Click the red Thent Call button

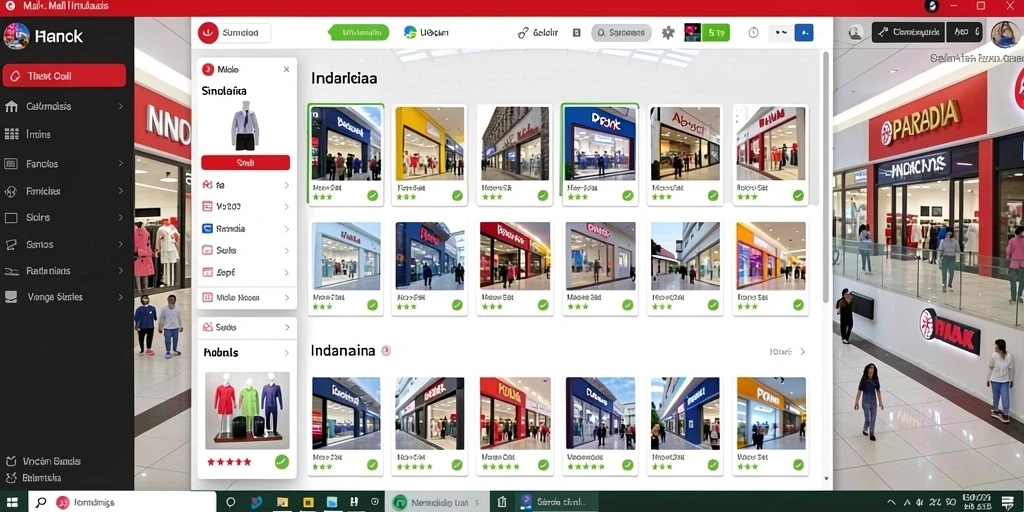tap(64, 76)
